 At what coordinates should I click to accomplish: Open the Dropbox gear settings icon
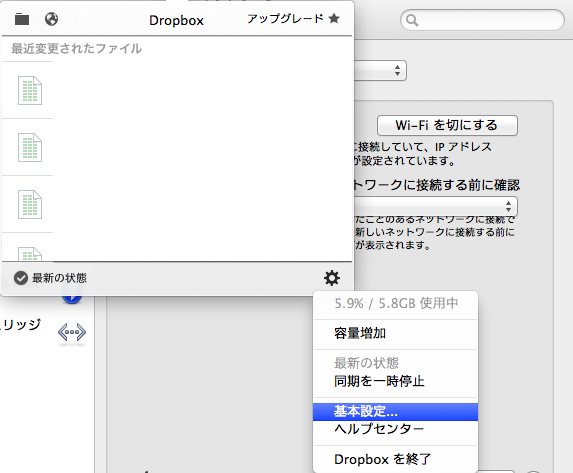click(332, 278)
